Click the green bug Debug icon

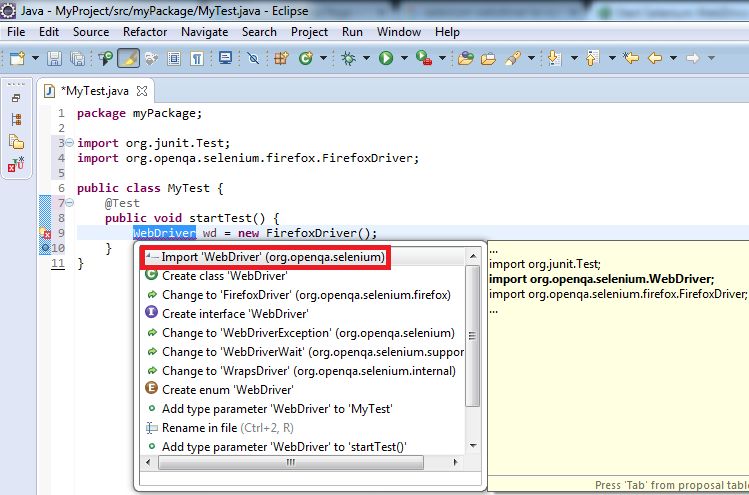349,58
